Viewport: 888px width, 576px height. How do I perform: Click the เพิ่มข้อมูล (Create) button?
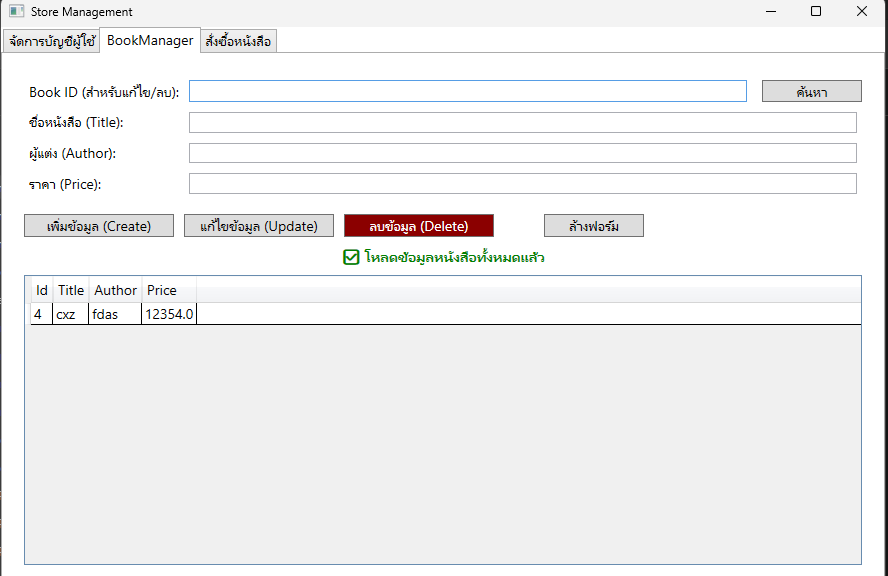tap(99, 226)
